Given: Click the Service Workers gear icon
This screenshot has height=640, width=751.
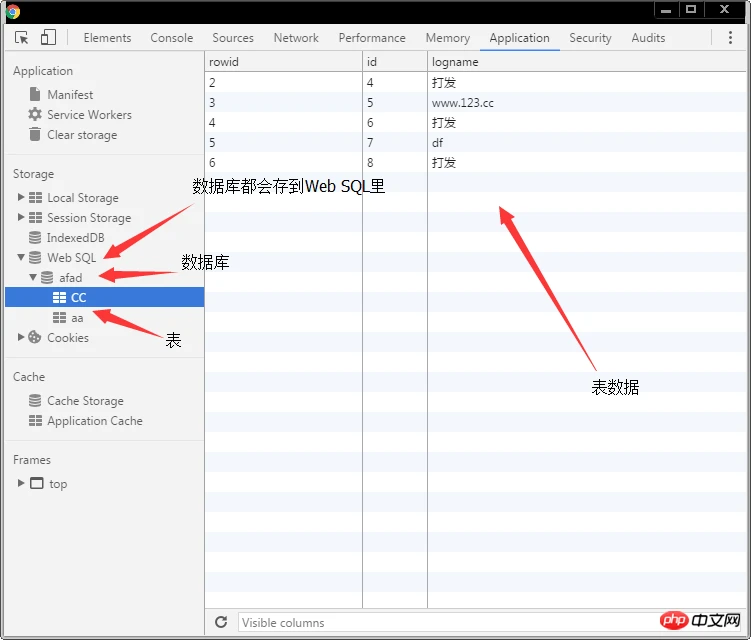Looking at the screenshot, I should pos(35,114).
